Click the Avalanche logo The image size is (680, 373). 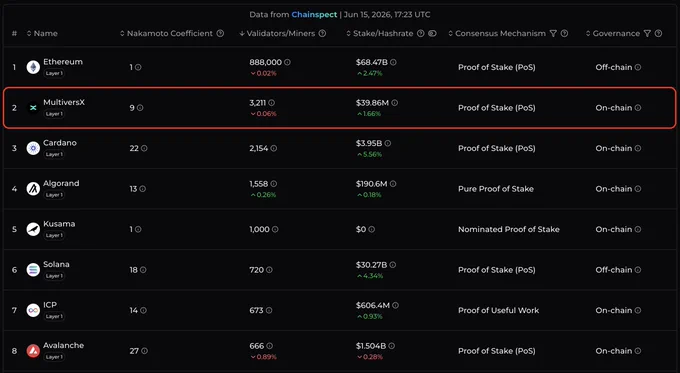click(33, 350)
